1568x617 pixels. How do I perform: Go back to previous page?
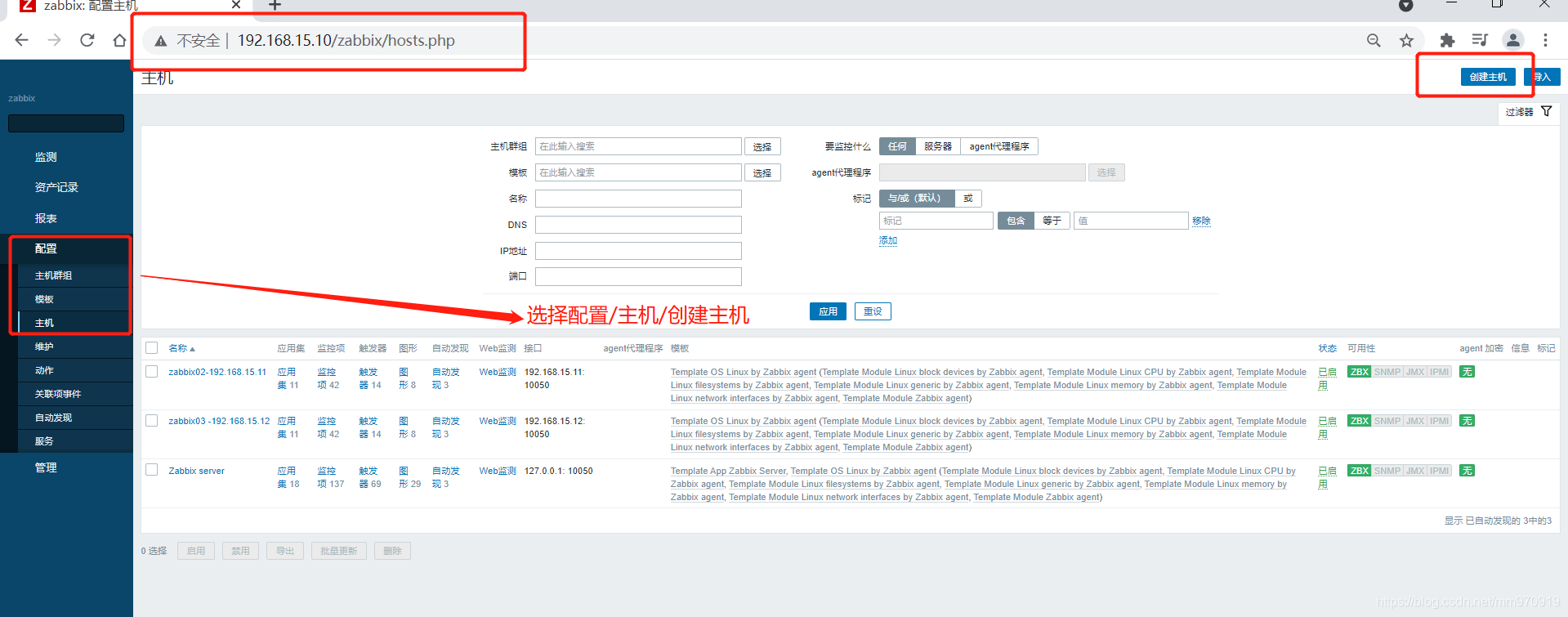click(22, 40)
